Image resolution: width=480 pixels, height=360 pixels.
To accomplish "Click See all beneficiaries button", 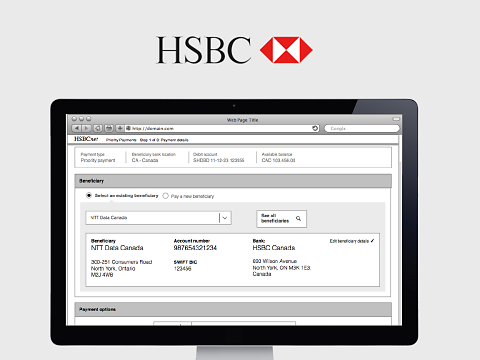I will point(281,219).
